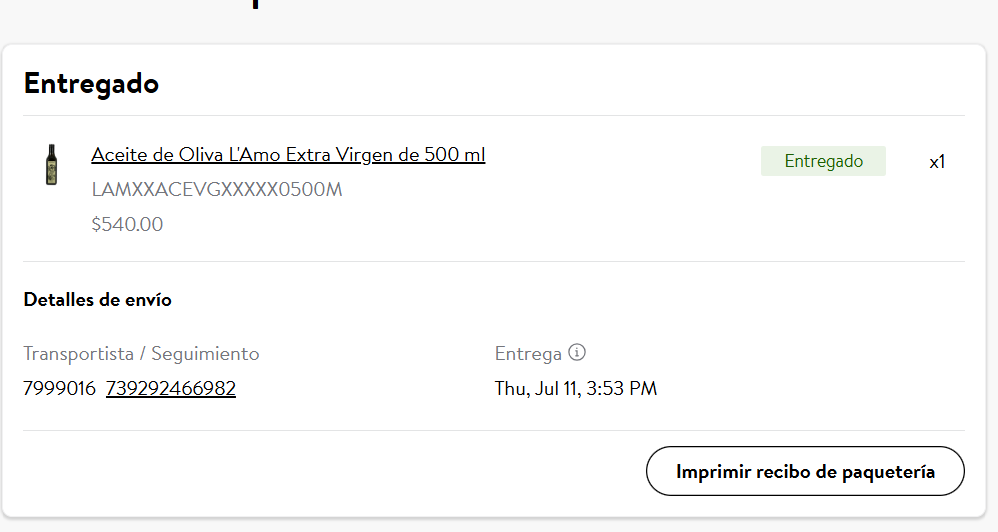
Task: Click the $540.00 price
Action: pos(127,224)
